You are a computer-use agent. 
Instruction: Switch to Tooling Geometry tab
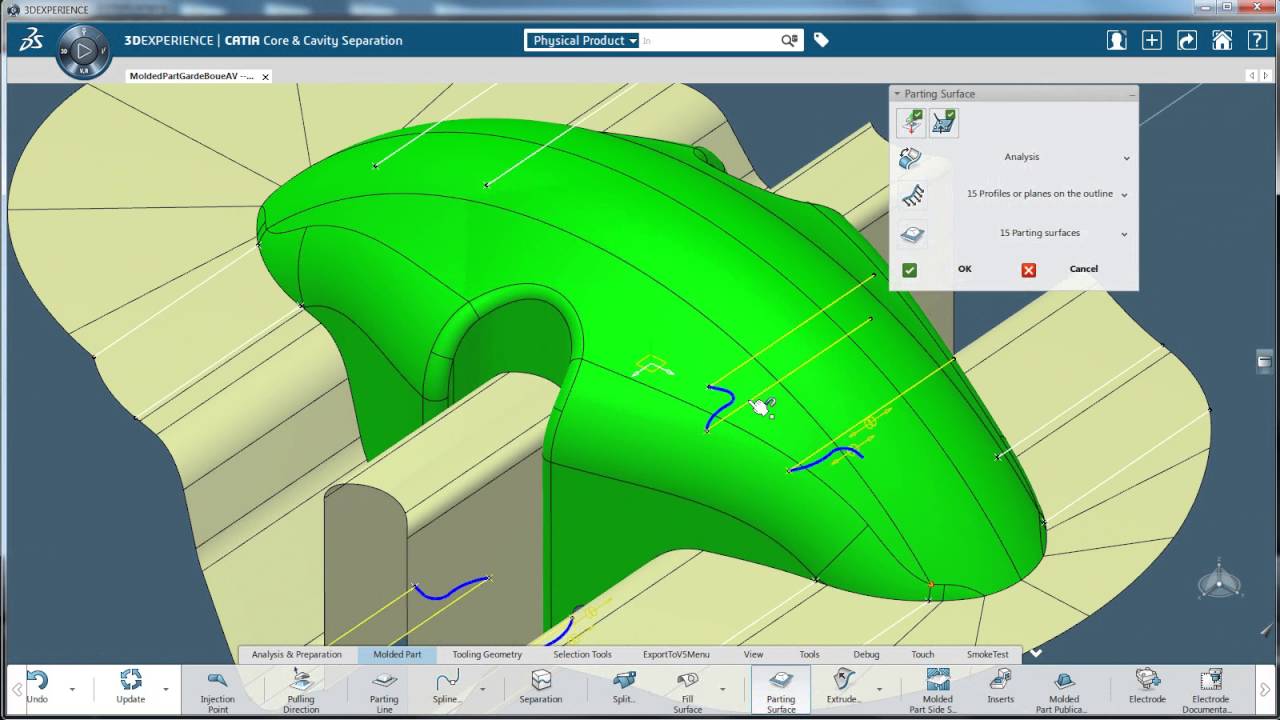[487, 654]
